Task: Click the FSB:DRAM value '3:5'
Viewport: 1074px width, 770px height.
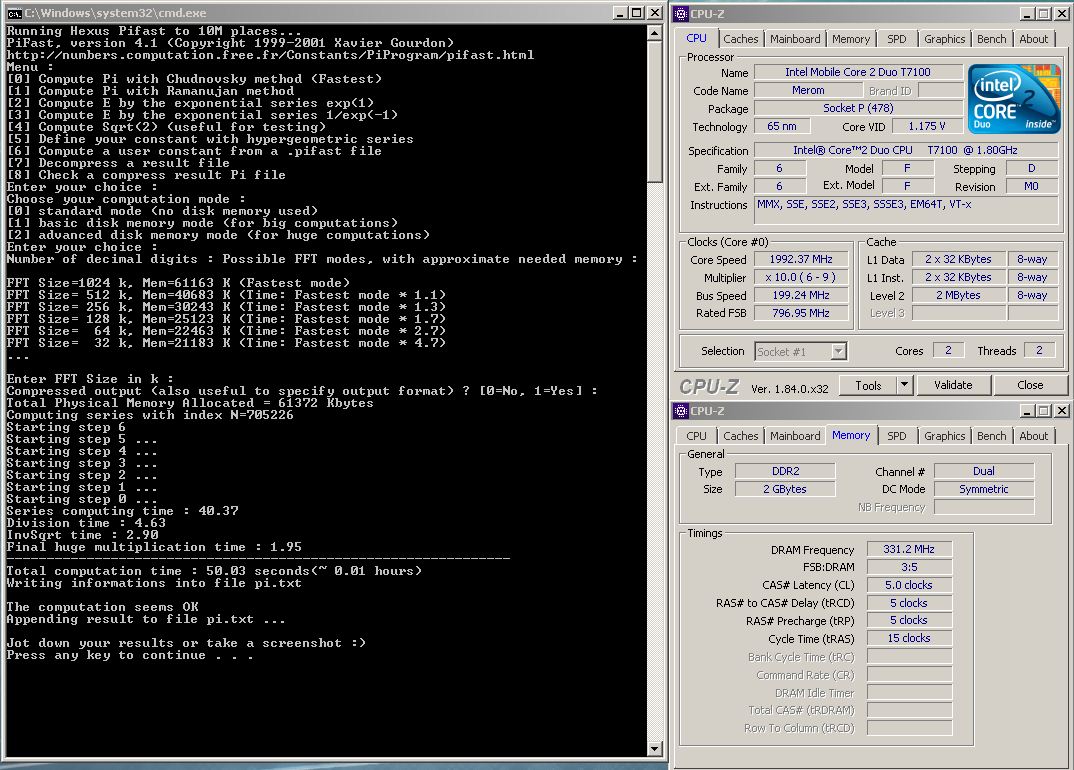Action: 909,567
